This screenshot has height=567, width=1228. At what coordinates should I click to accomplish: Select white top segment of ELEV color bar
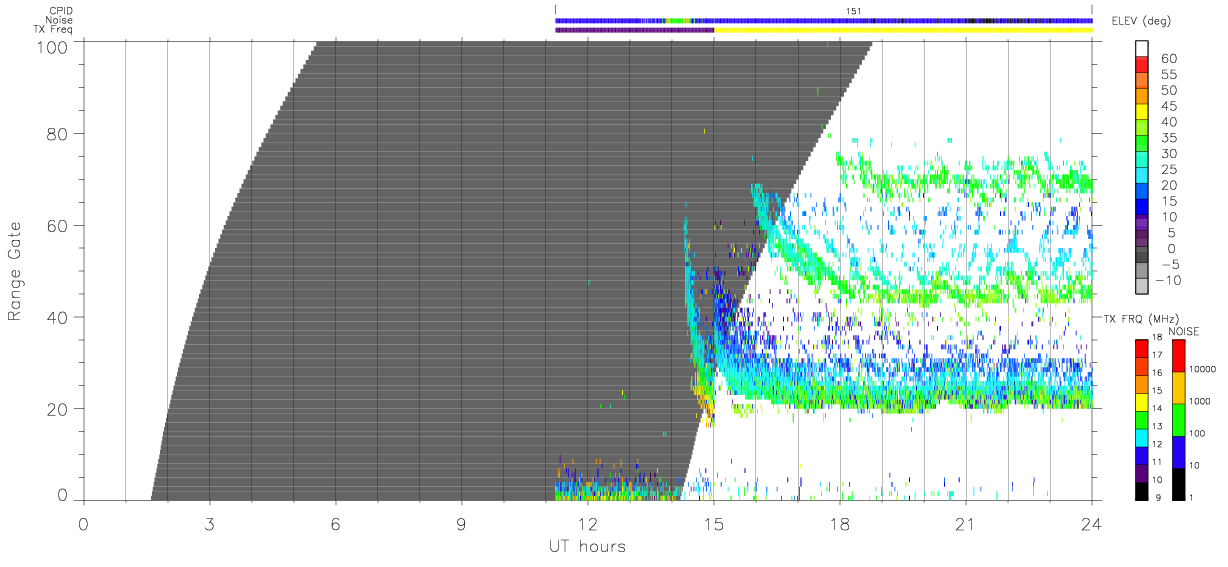pos(1143,49)
